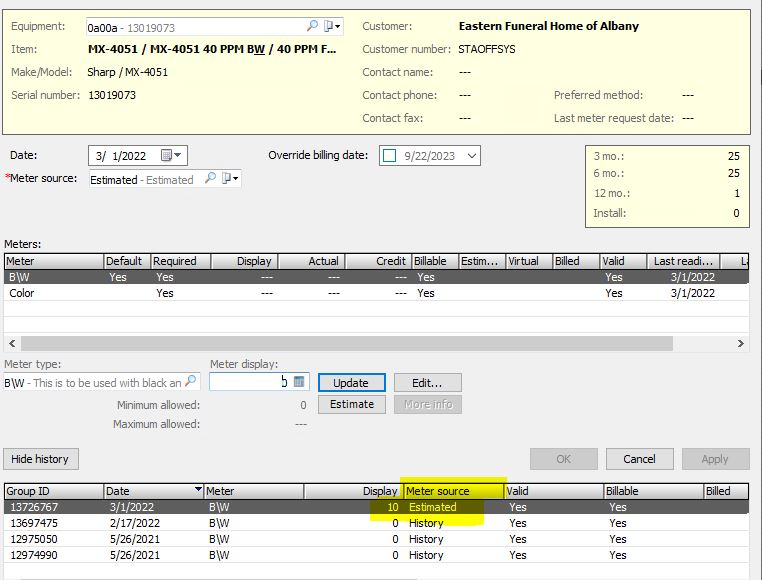
Task: Open the Equipment quick-link dropdown icon
Action: 332,26
